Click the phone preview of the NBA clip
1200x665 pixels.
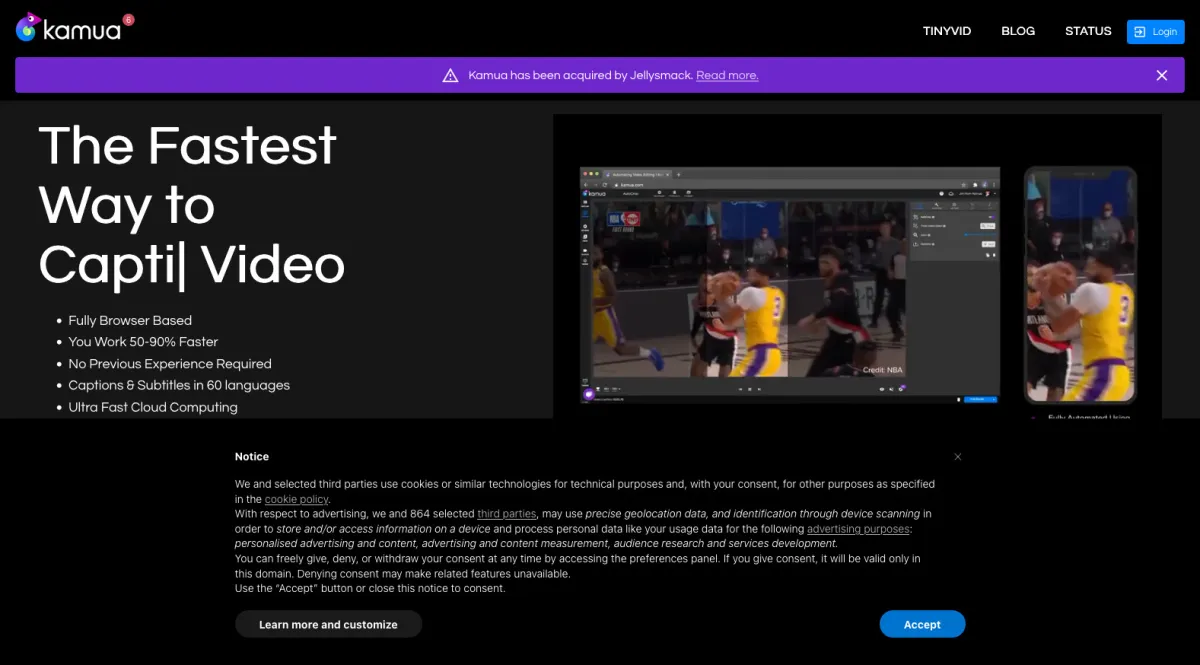click(x=1080, y=285)
